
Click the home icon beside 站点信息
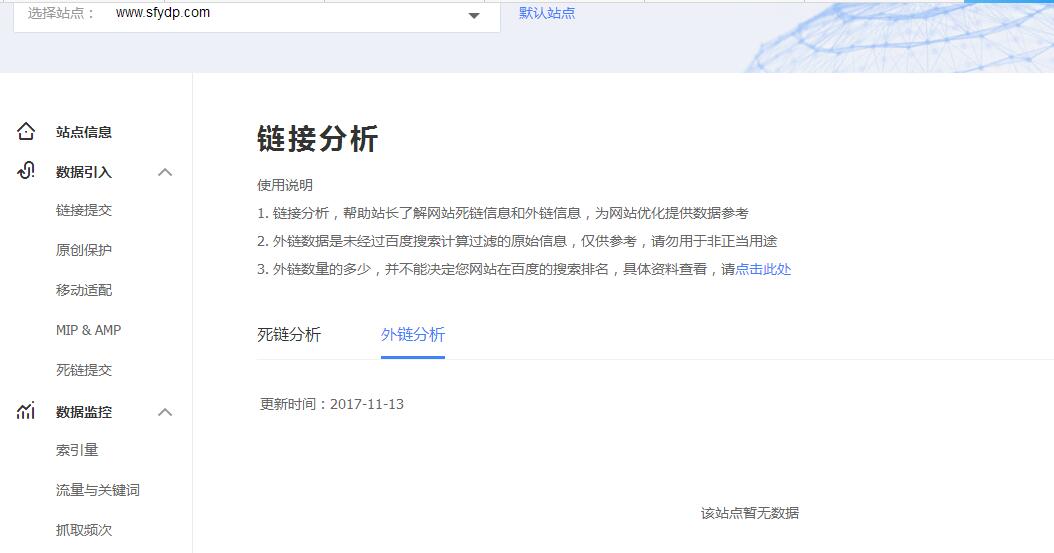26,131
